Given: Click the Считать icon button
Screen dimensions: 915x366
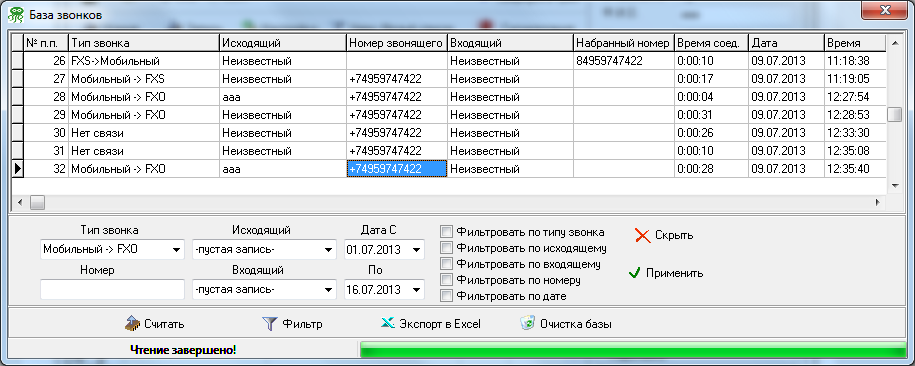Looking at the screenshot, I should point(133,323).
